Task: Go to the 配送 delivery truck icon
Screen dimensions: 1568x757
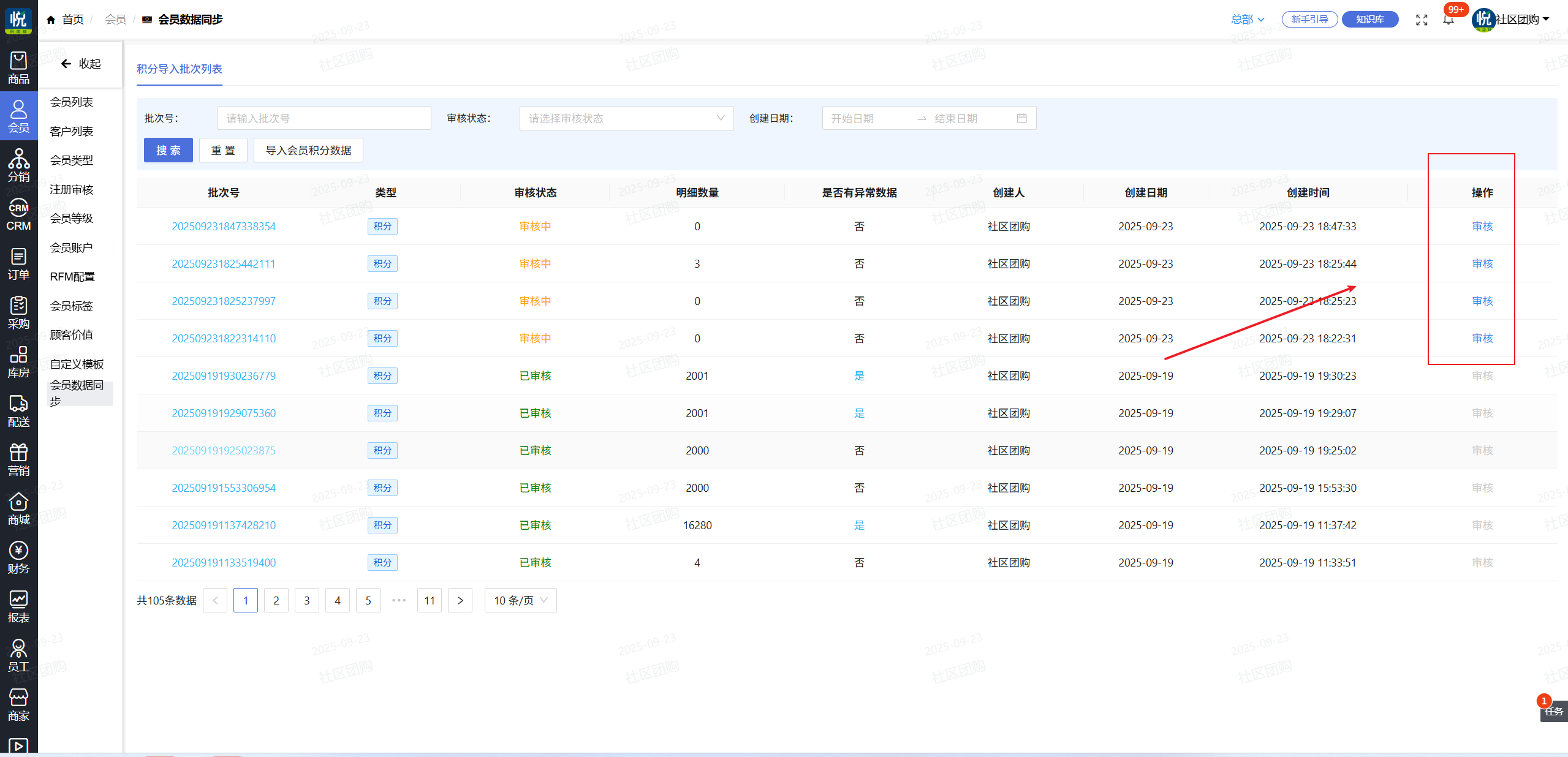Action: coord(18,410)
